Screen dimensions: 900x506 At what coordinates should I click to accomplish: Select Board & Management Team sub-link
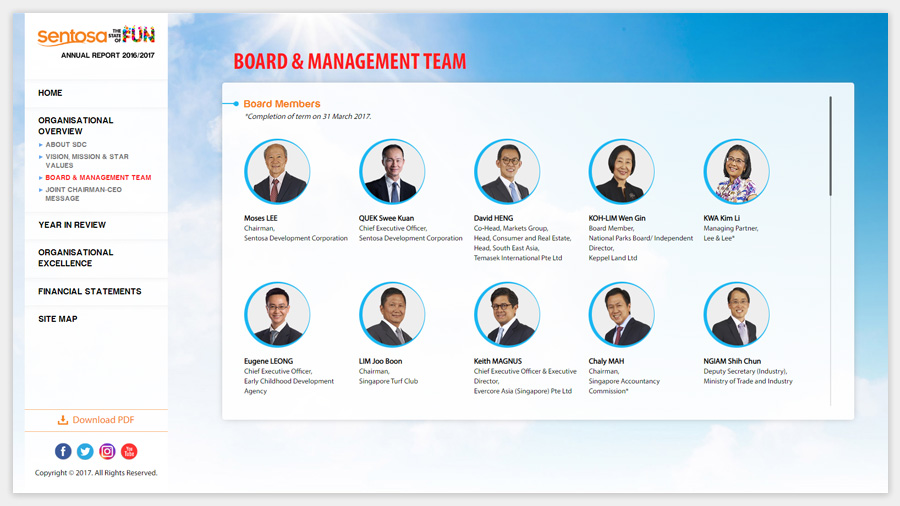click(x=98, y=178)
